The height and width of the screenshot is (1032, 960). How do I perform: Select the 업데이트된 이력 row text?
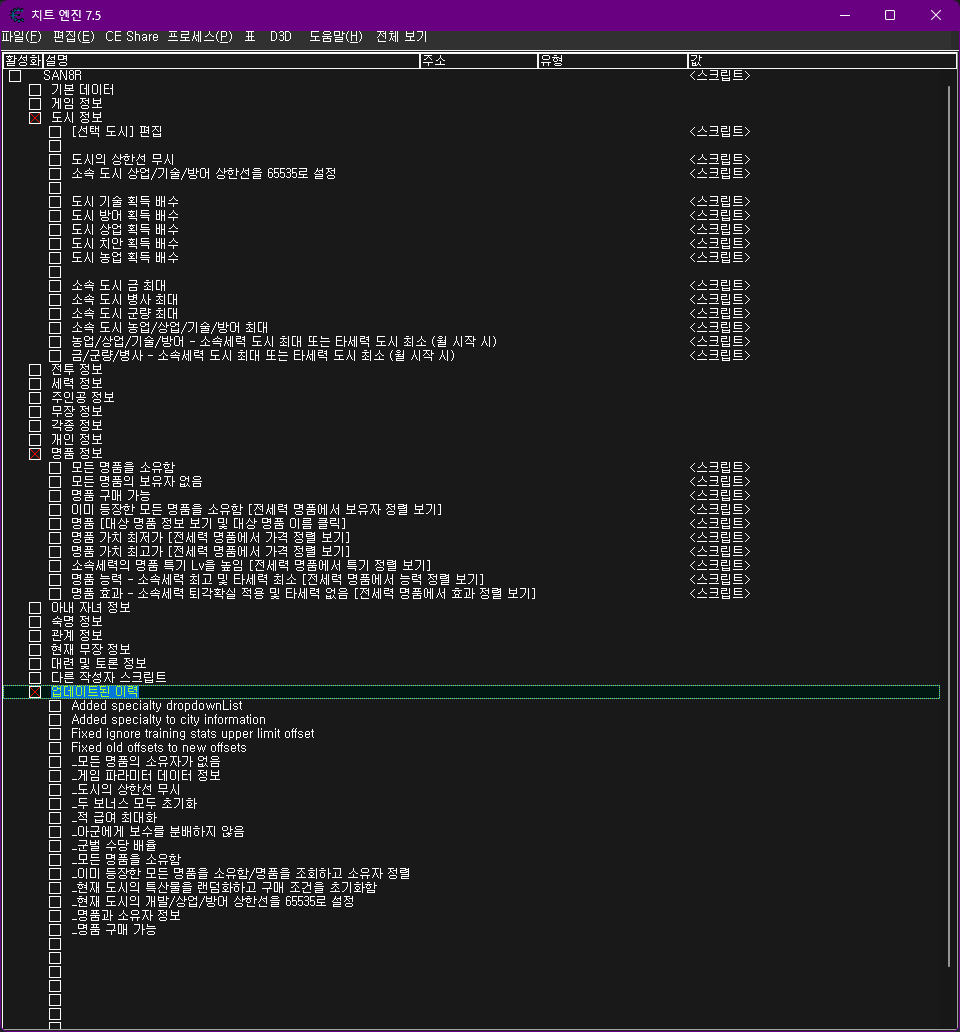[x=95, y=692]
